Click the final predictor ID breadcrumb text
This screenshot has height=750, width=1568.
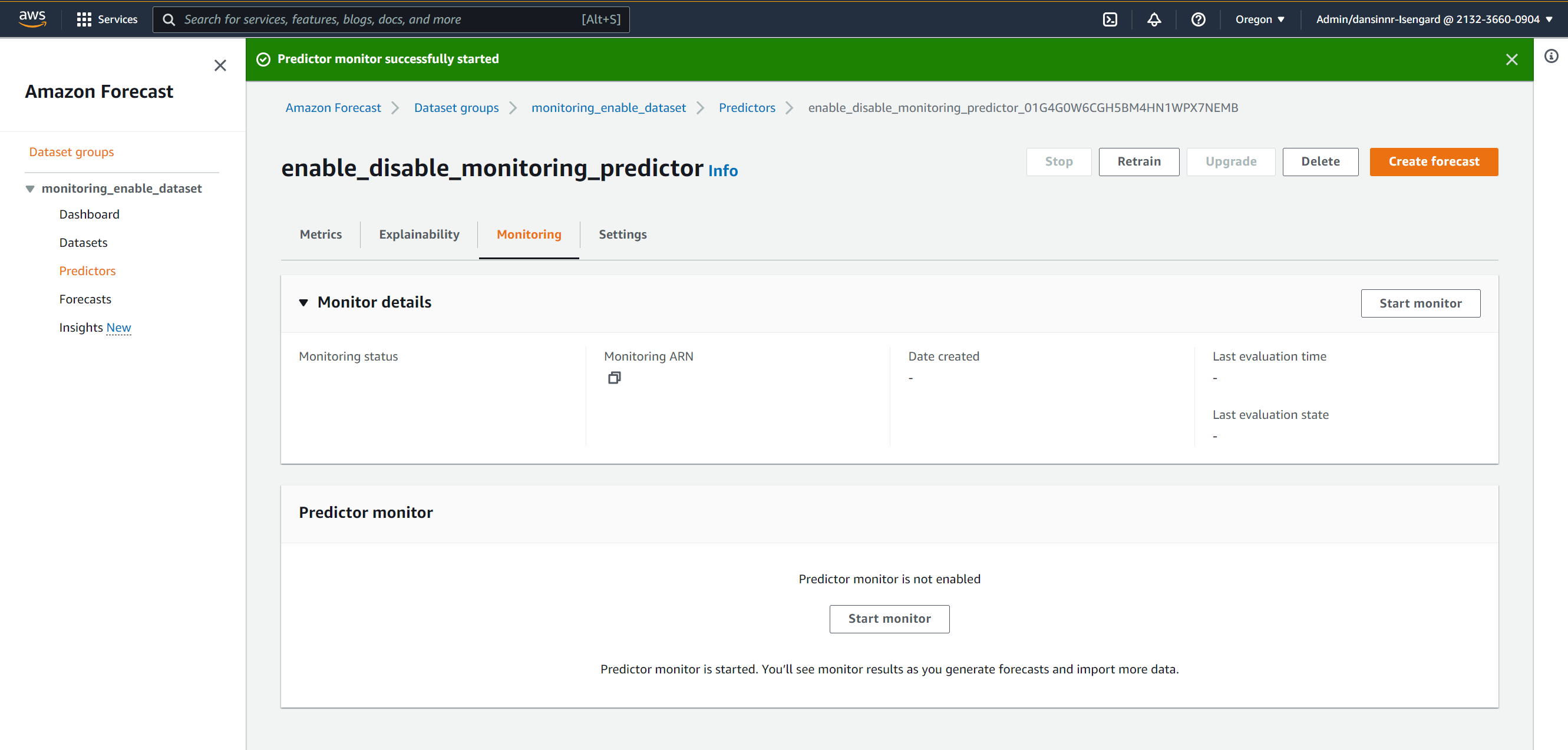click(1022, 108)
